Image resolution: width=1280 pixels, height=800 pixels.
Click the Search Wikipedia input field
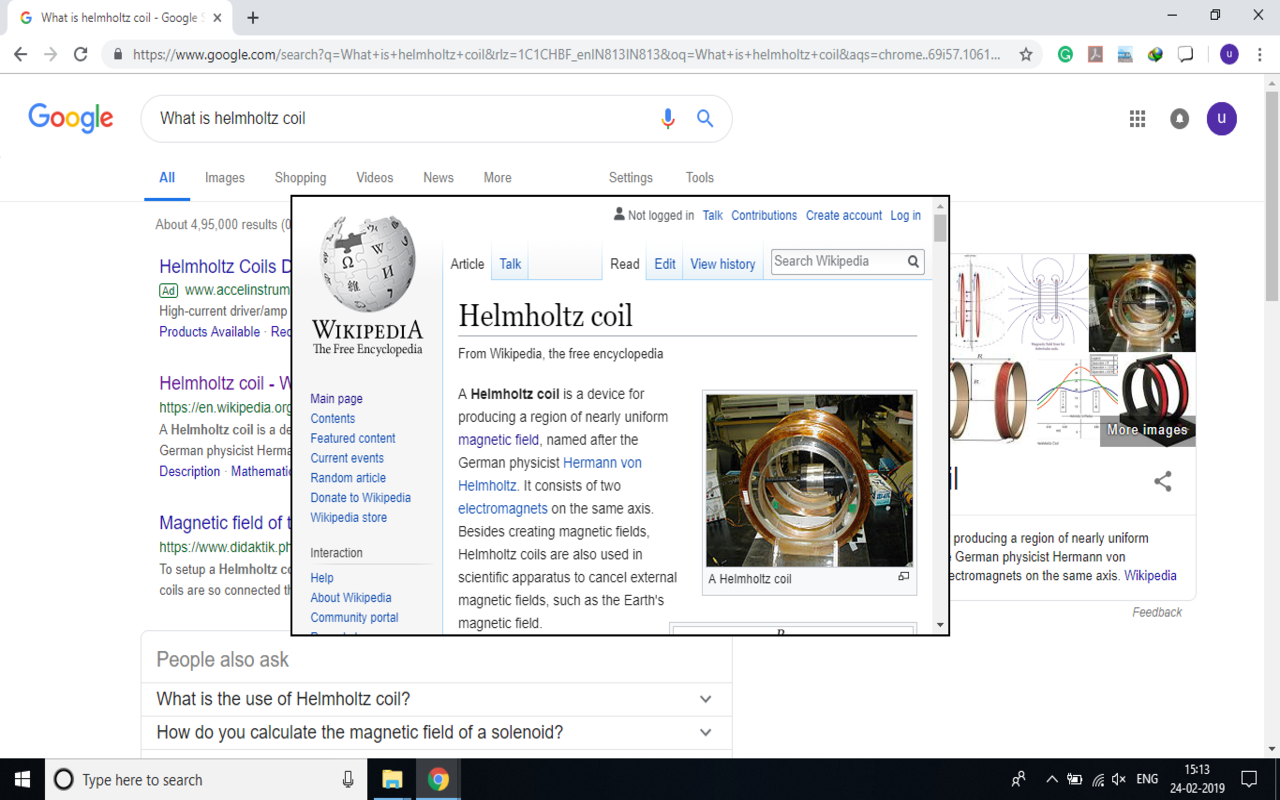click(x=836, y=262)
